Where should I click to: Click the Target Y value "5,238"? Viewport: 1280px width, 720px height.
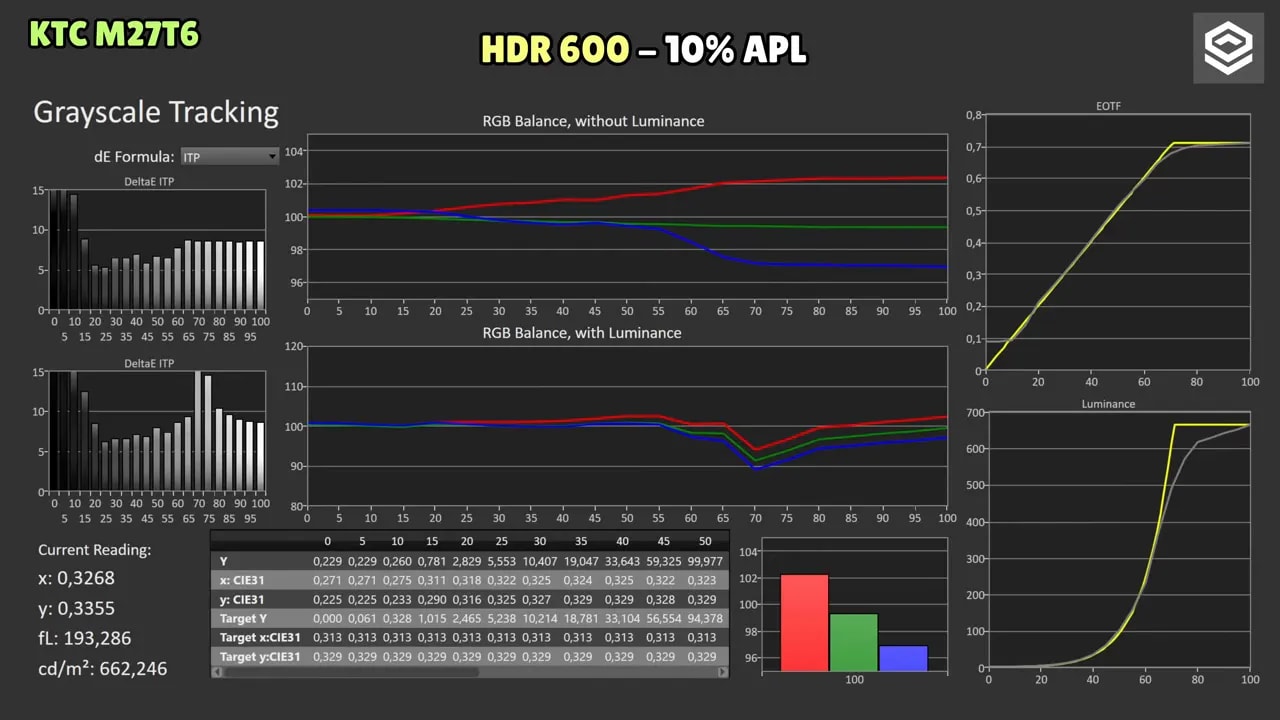point(501,618)
